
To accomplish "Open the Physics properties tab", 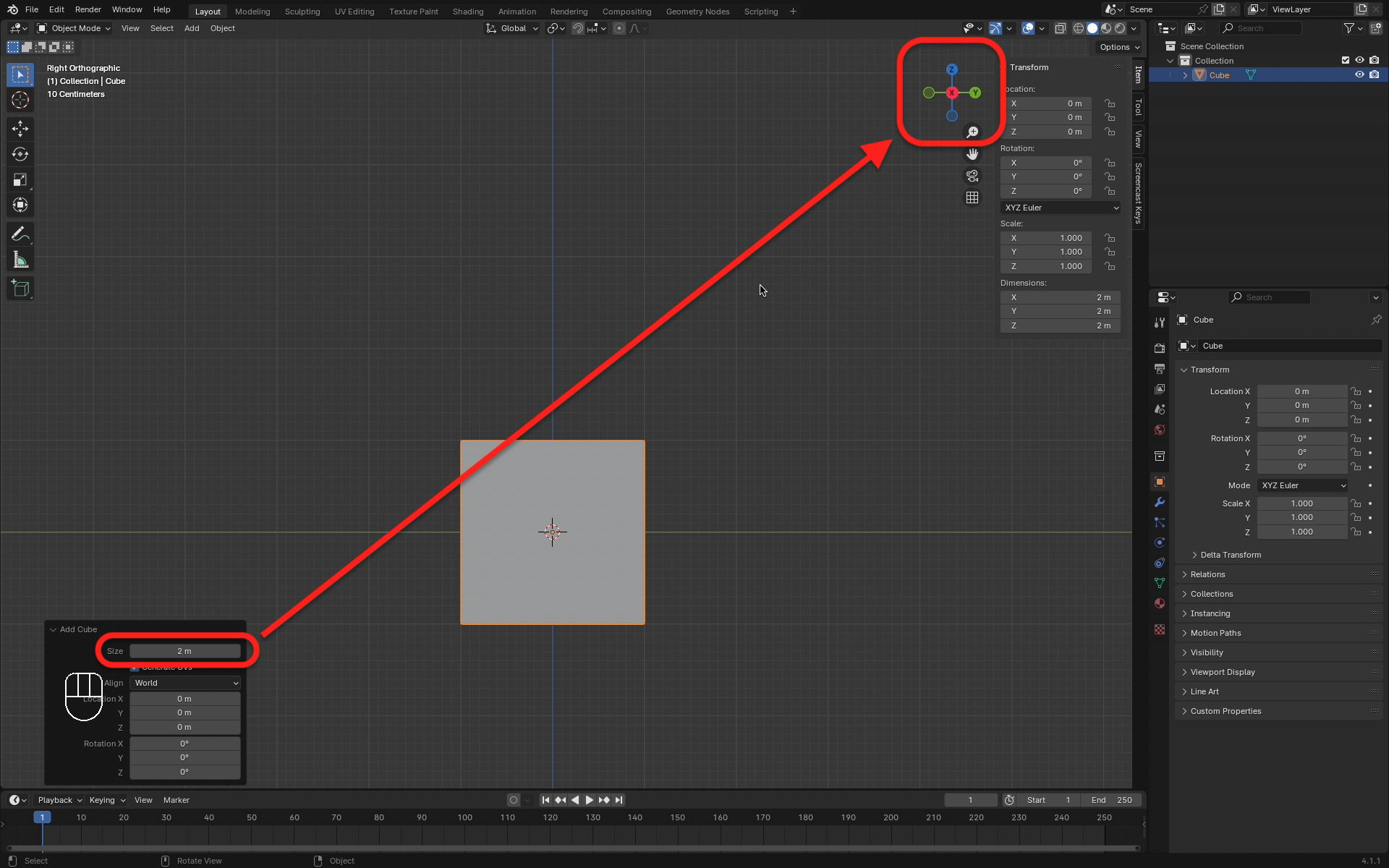I will (1160, 542).
